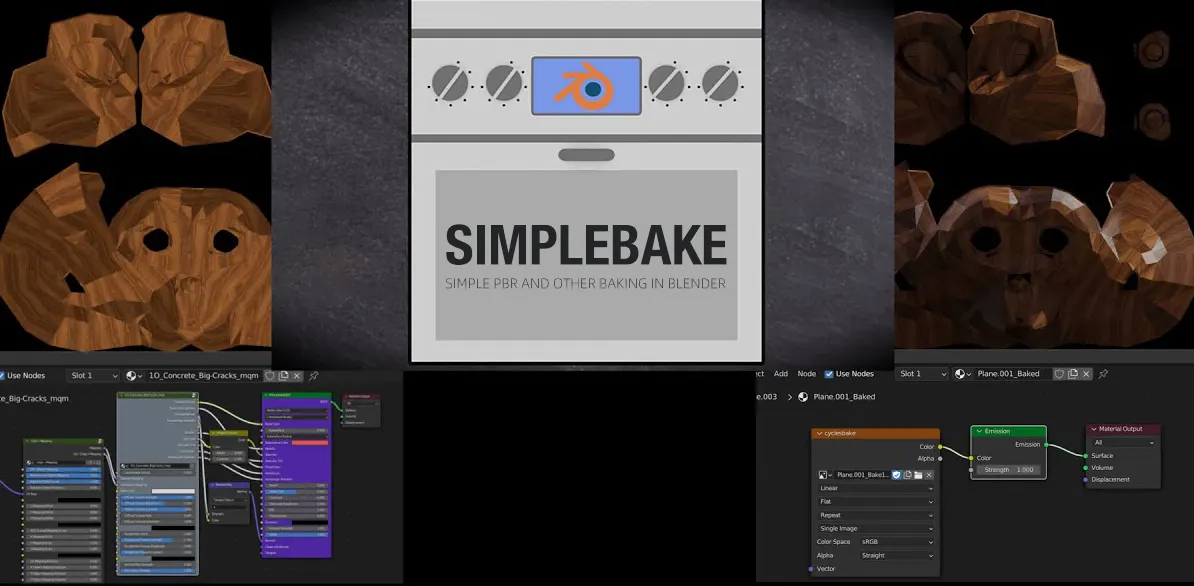Click Material Output Surface socket
This screenshot has height=586, width=1194.
tap(1085, 456)
